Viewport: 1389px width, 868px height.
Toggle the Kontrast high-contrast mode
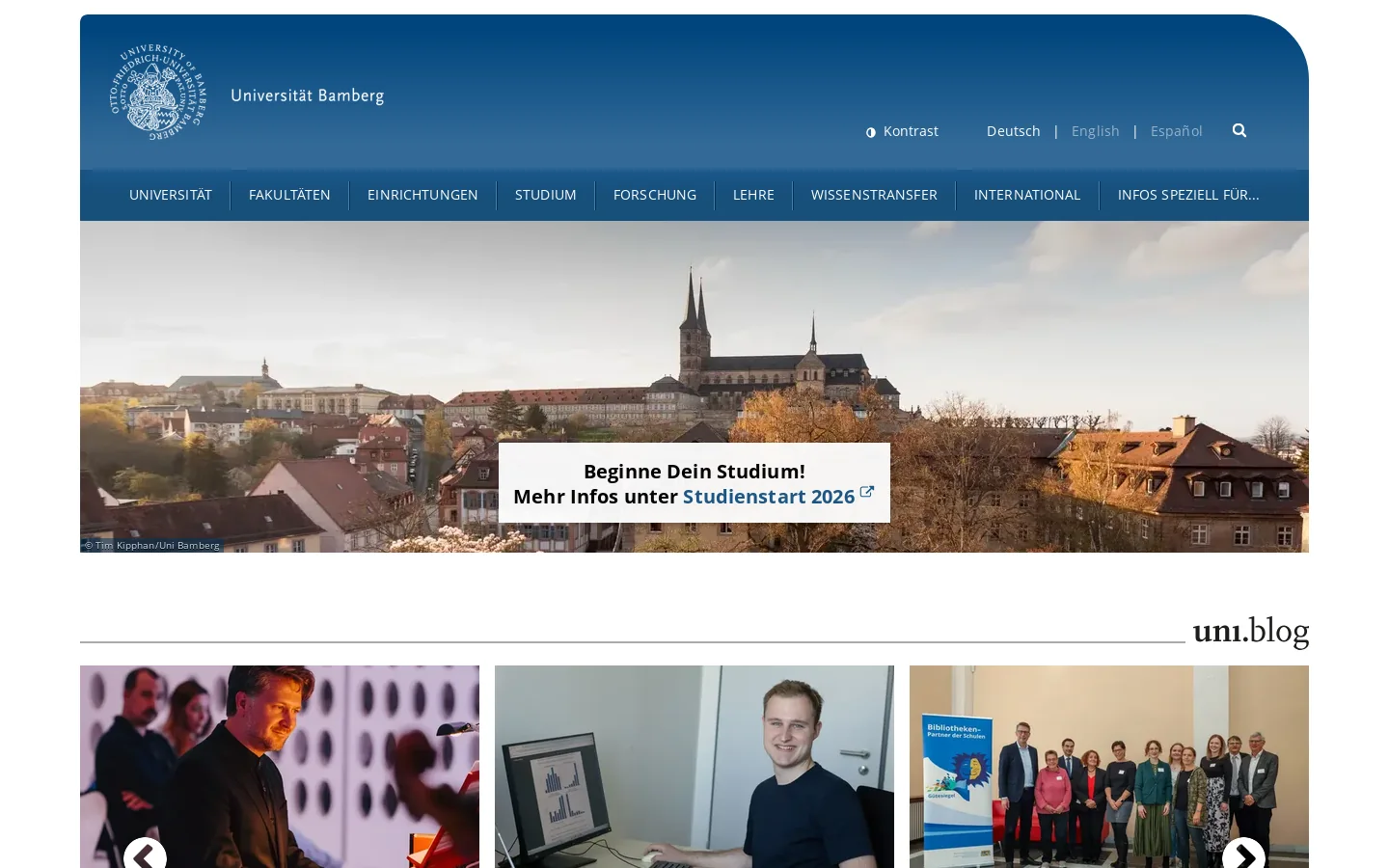tap(902, 131)
